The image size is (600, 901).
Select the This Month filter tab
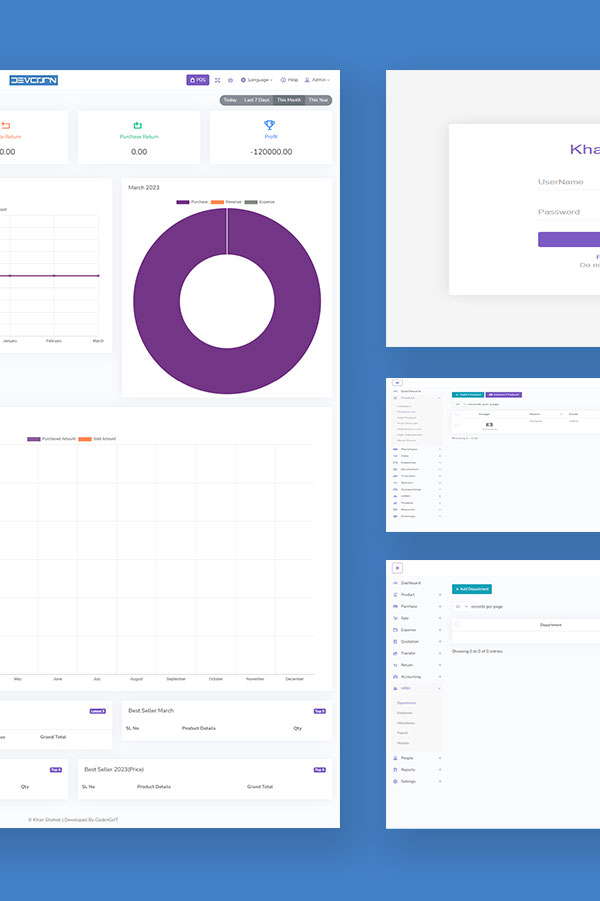click(289, 100)
